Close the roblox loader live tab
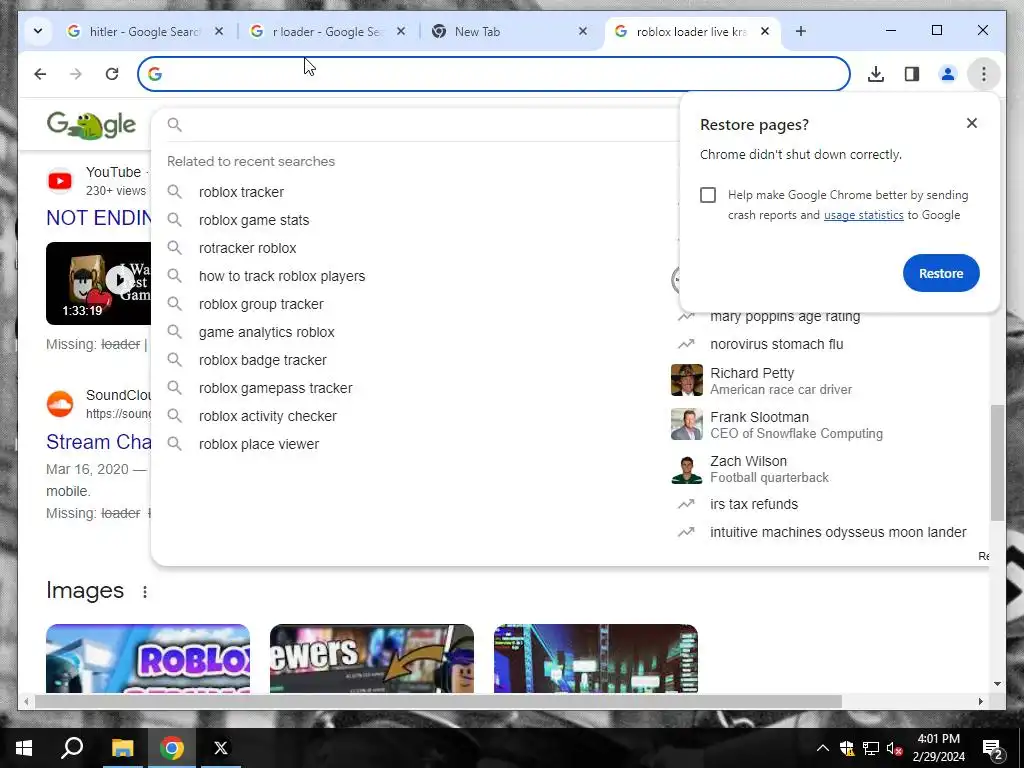 pyautogui.click(x=765, y=31)
